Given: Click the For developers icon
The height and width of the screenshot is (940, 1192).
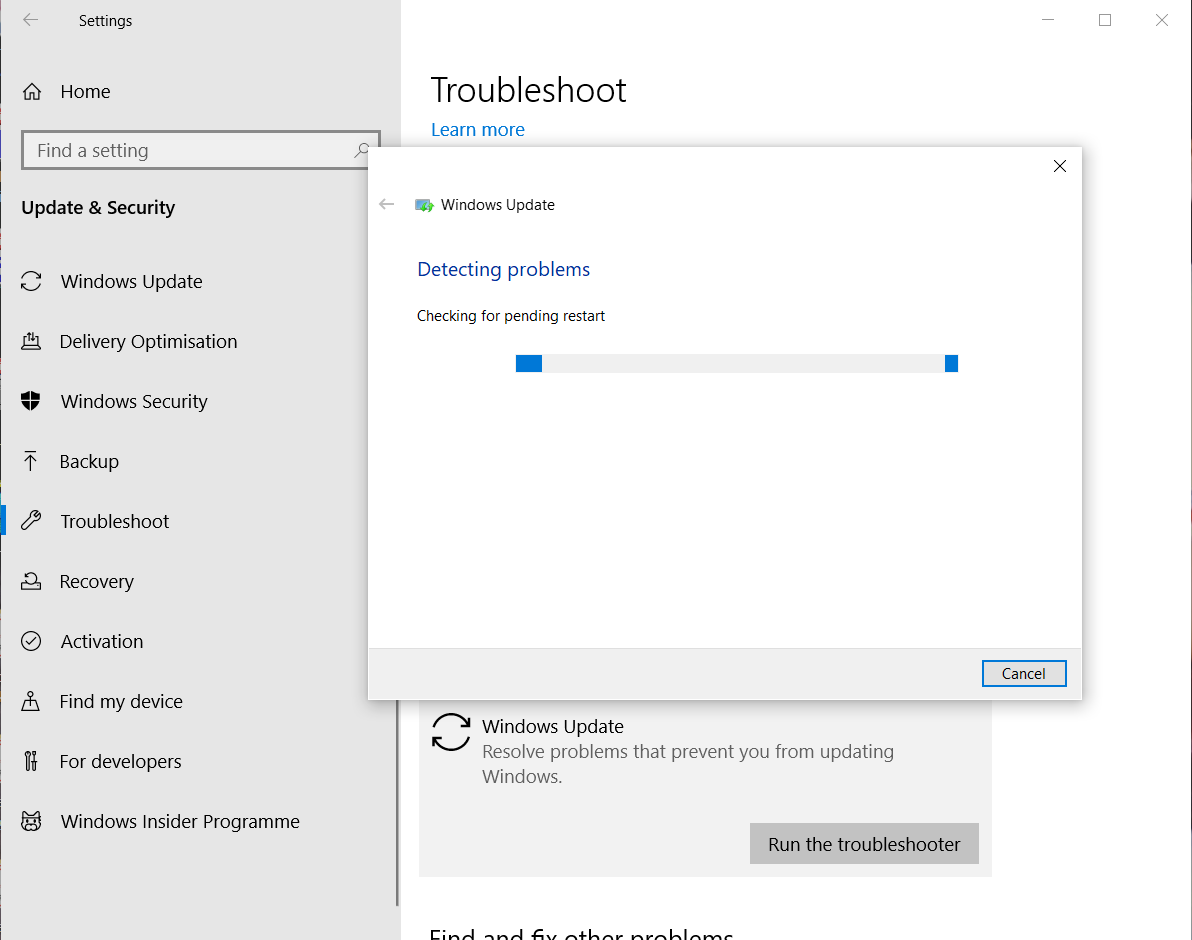Looking at the screenshot, I should [30, 761].
